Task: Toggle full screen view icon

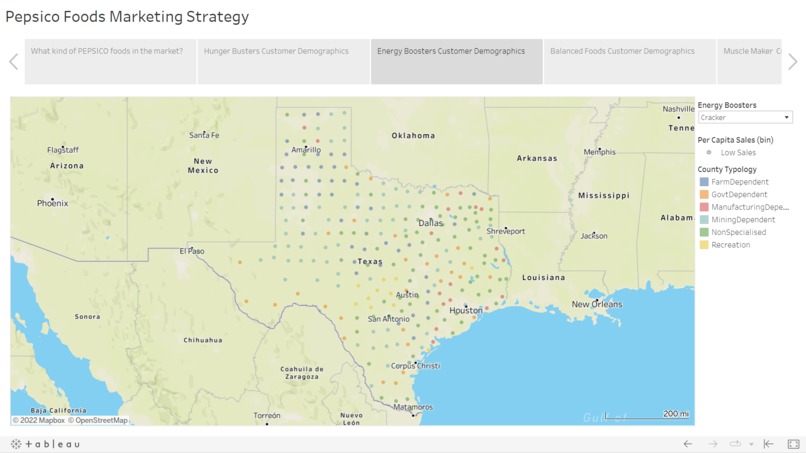Action: pyautogui.click(x=794, y=444)
